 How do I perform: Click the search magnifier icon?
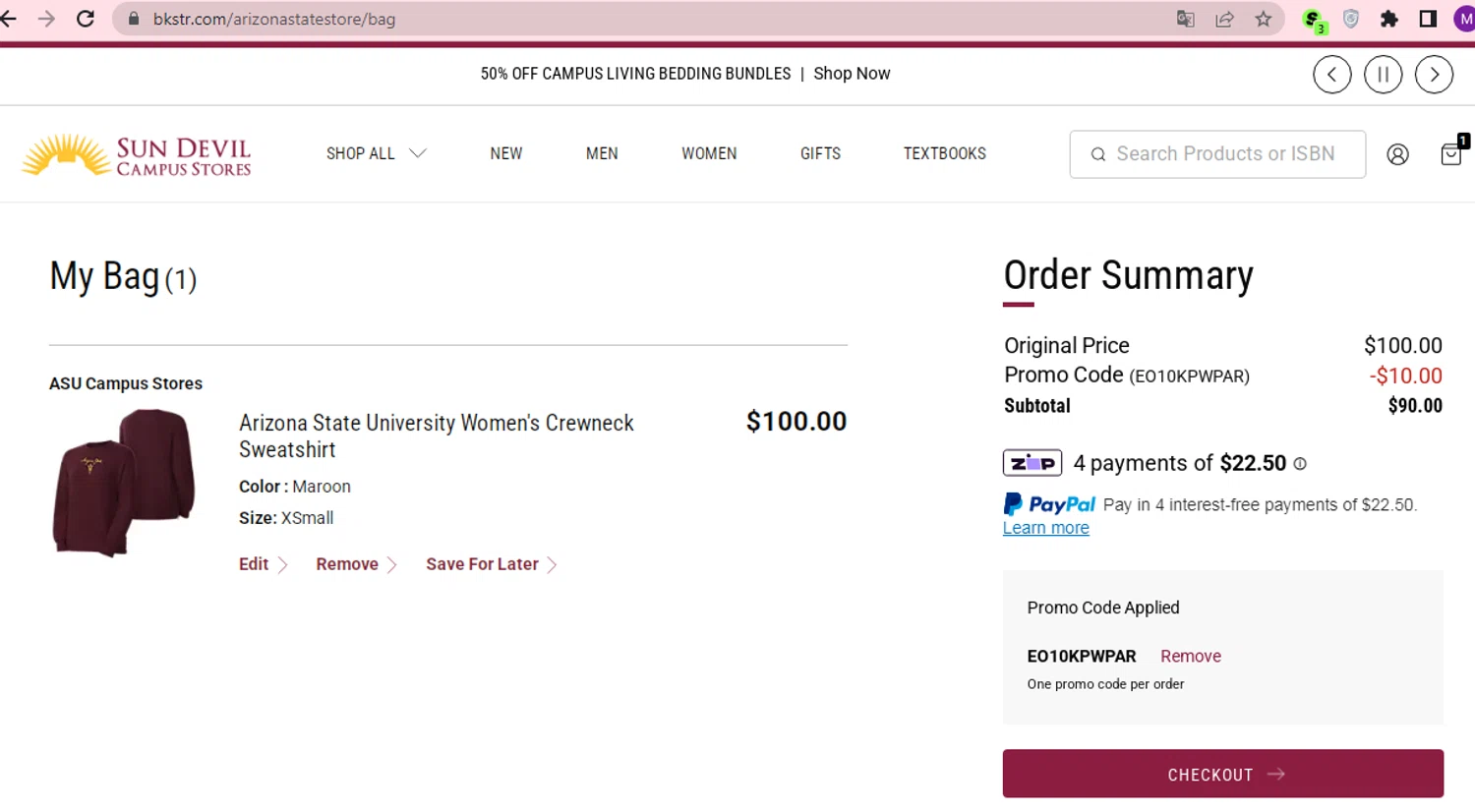pyautogui.click(x=1098, y=154)
